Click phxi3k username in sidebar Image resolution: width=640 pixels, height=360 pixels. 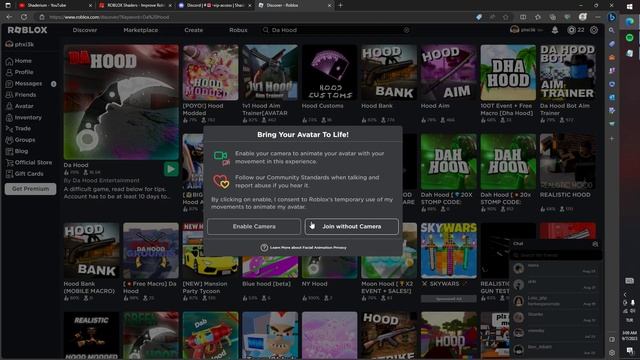coord(24,44)
